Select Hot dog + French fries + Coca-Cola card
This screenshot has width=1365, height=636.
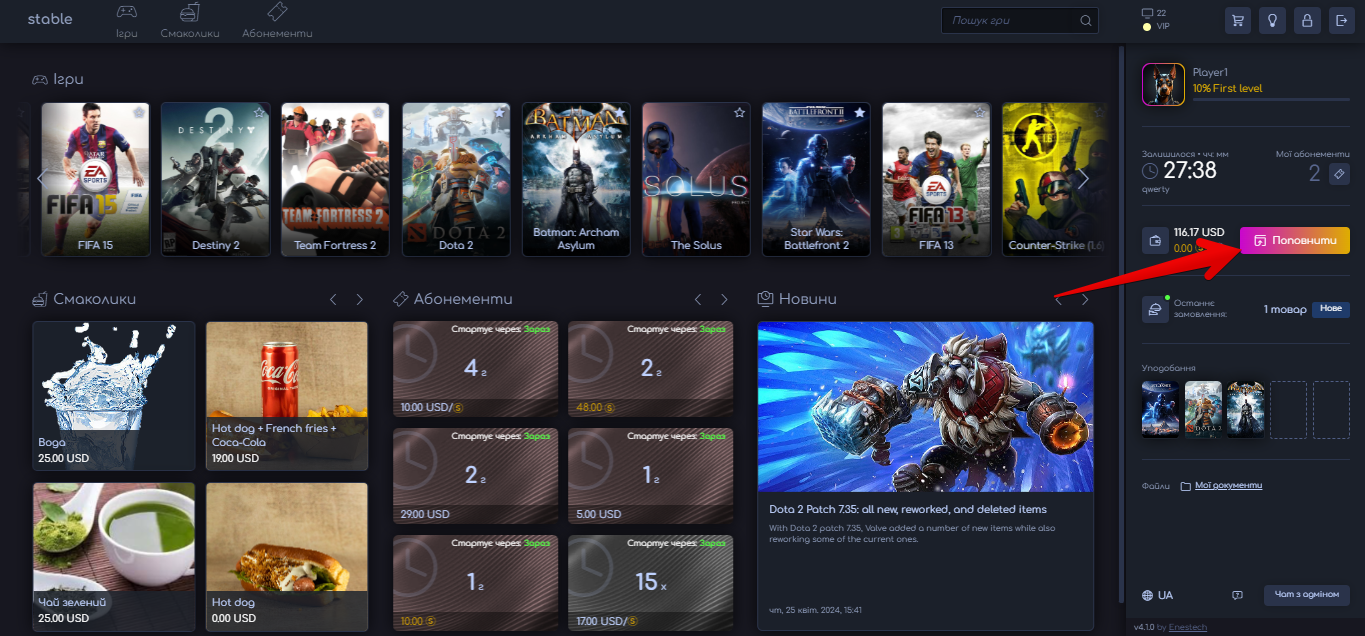pyautogui.click(x=287, y=396)
